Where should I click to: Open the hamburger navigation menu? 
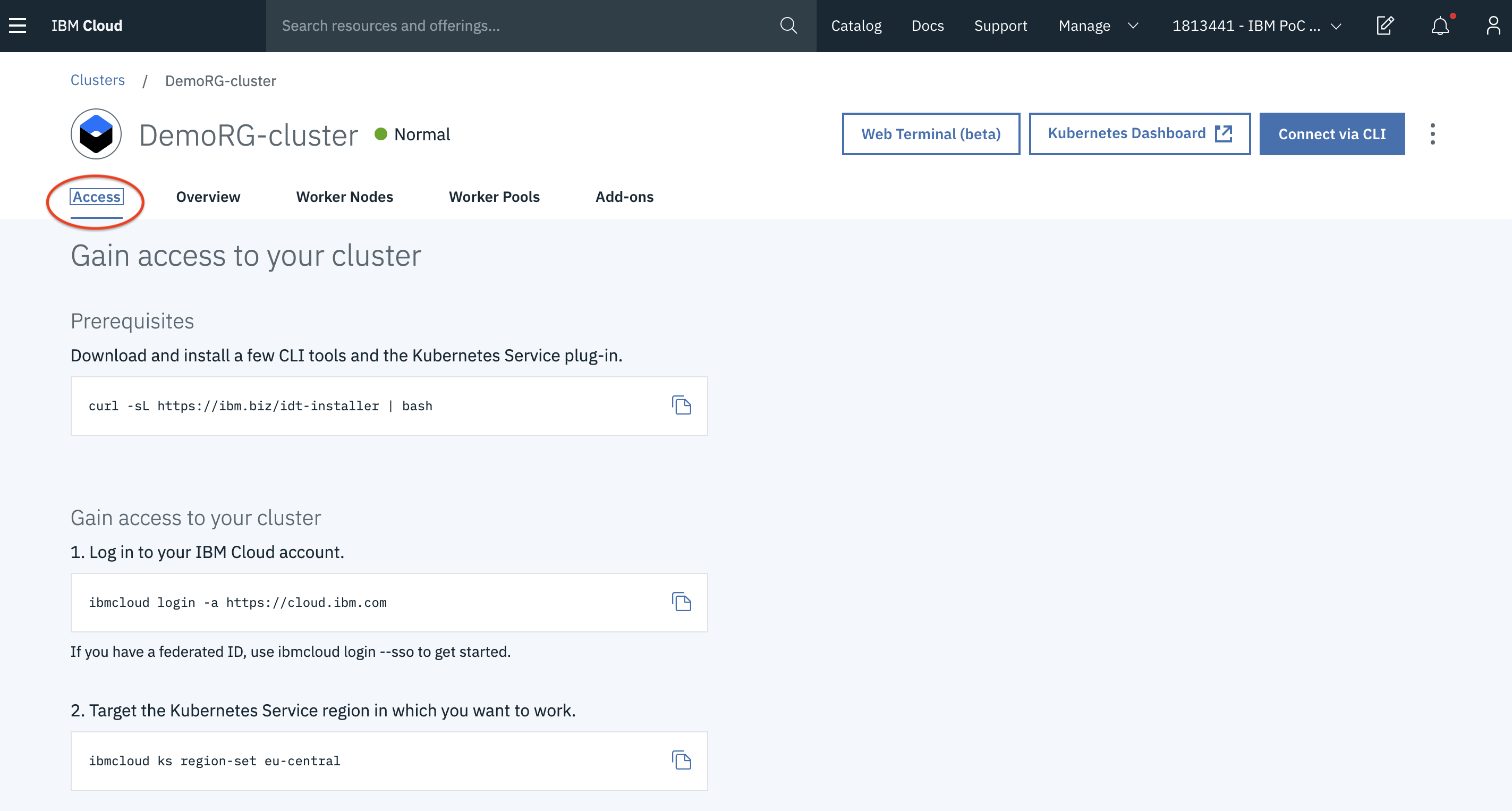coord(18,26)
